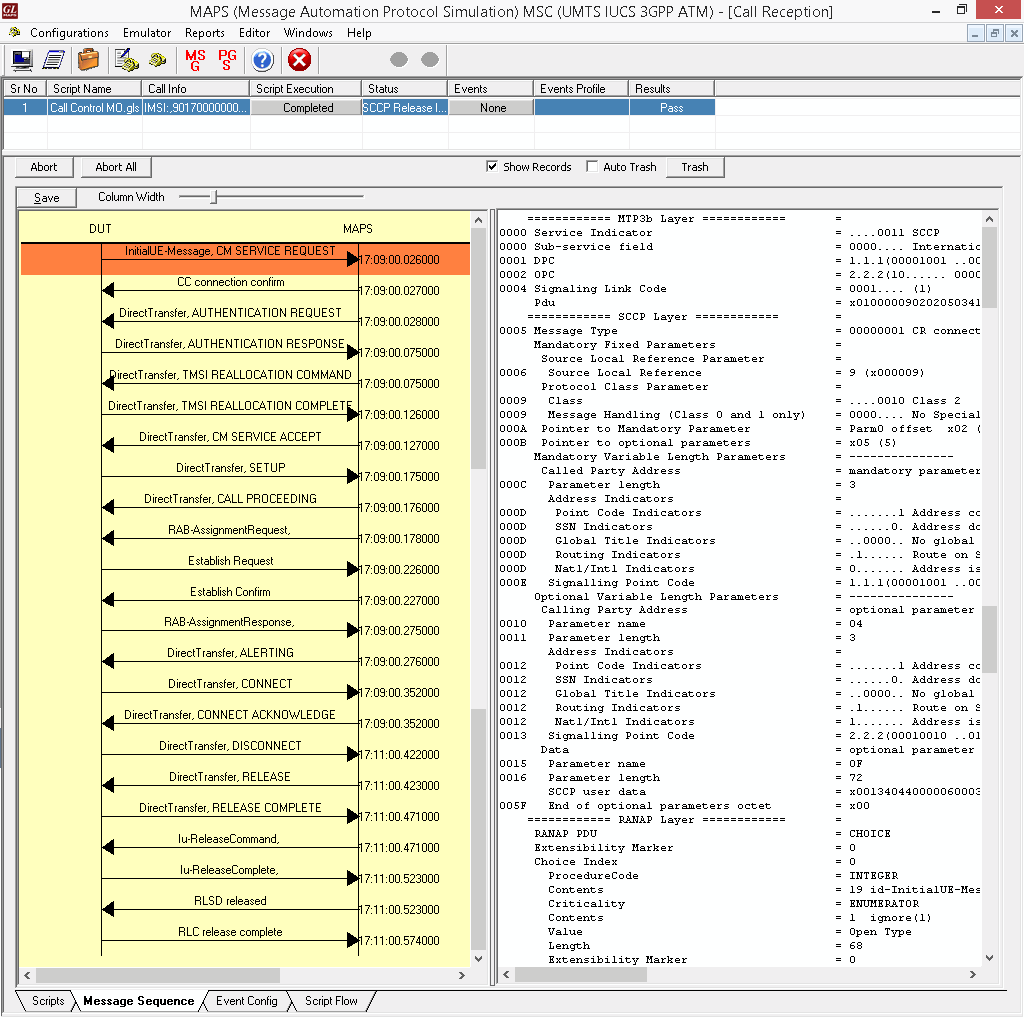Click the Save button

pyautogui.click(x=47, y=198)
